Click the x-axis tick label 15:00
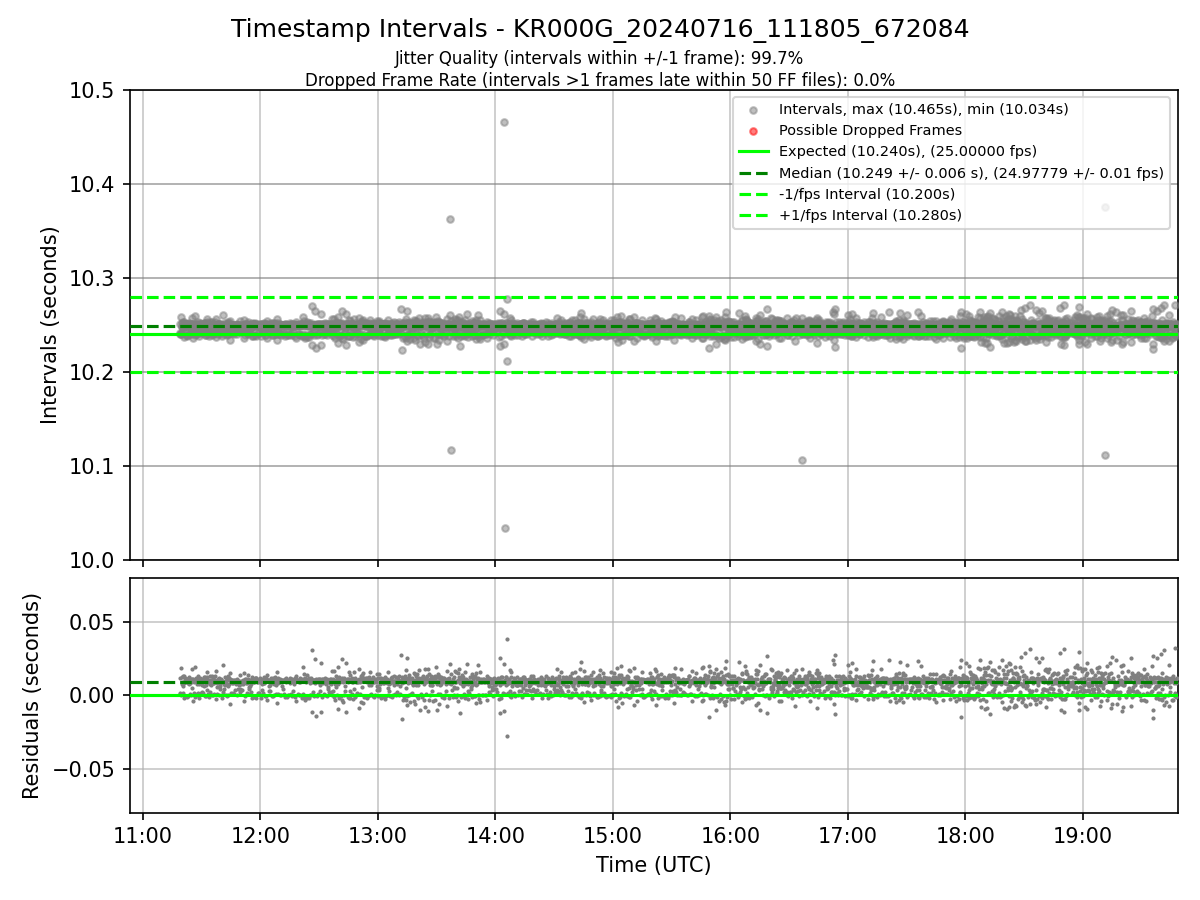Screen dimensions: 1200x900 (613, 836)
